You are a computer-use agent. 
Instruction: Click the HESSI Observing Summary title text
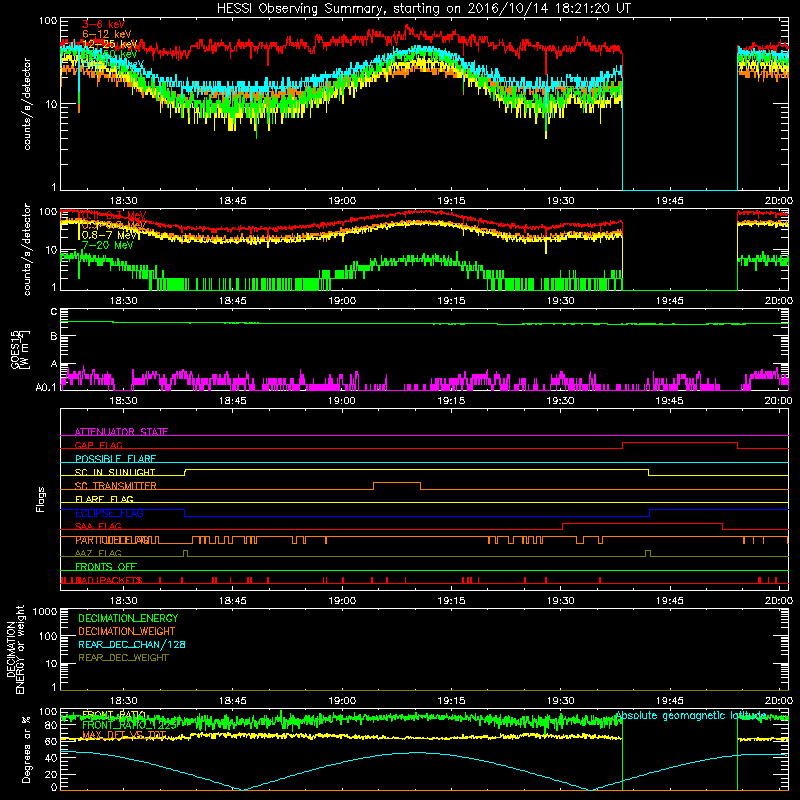(423, 9)
